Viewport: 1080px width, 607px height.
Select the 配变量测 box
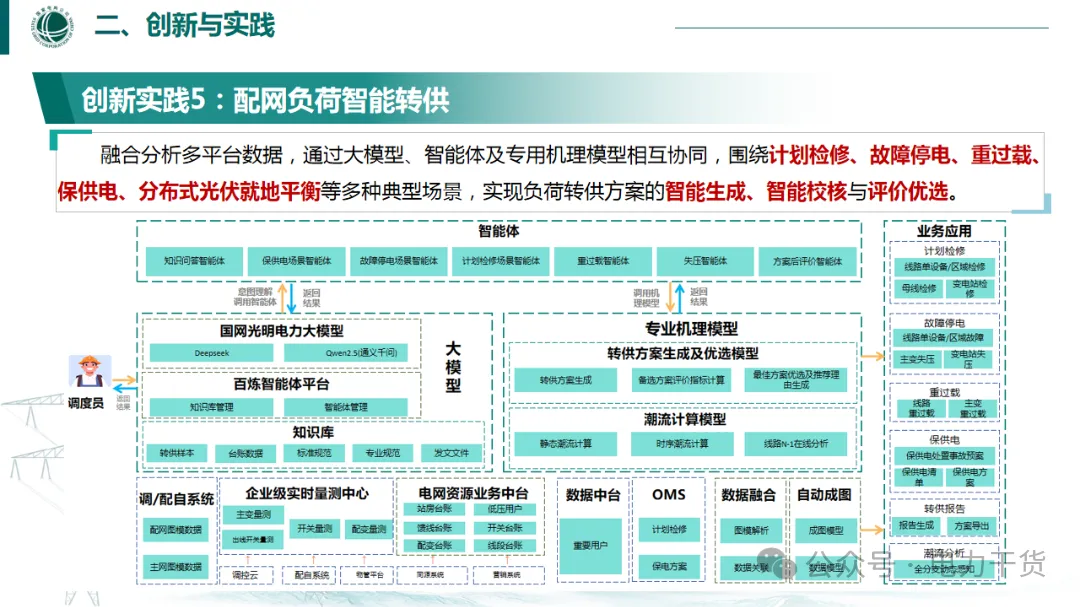(x=369, y=529)
